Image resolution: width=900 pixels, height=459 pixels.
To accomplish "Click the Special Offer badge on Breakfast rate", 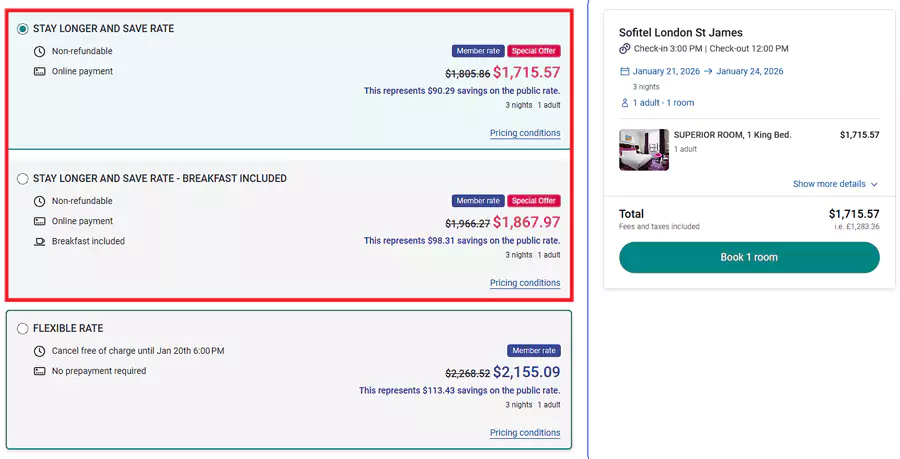I will click(534, 201).
